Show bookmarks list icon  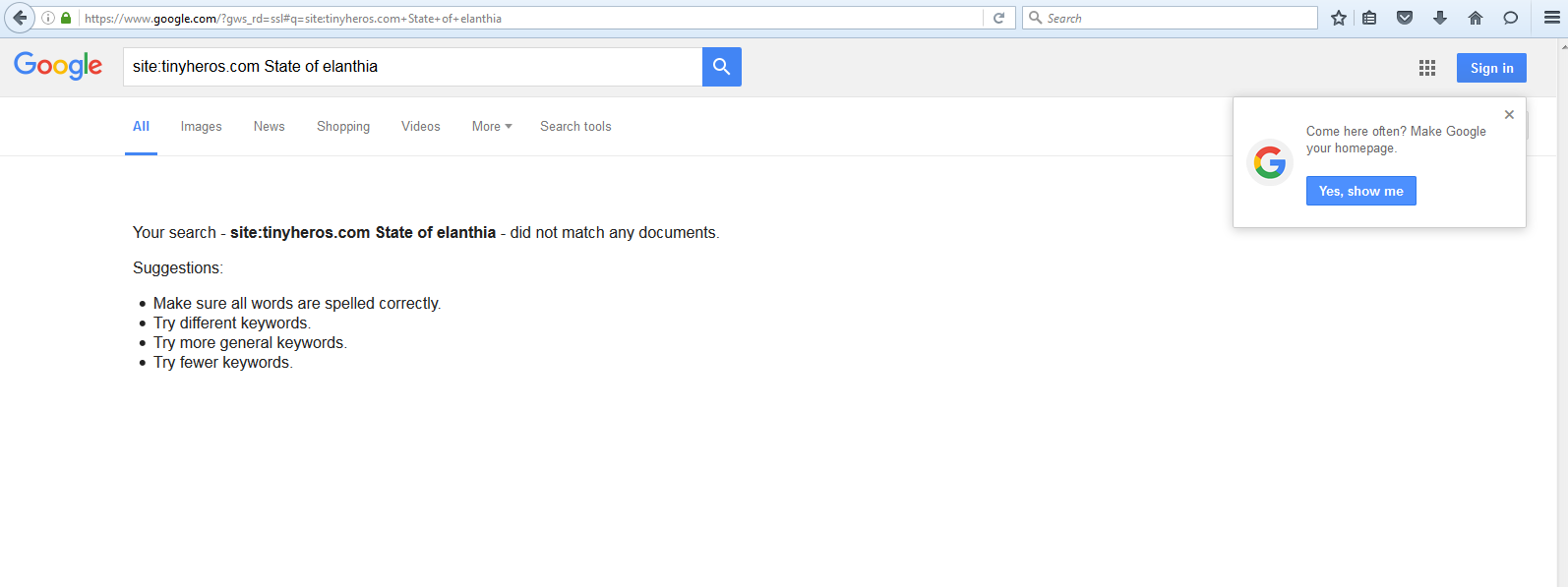(1369, 18)
